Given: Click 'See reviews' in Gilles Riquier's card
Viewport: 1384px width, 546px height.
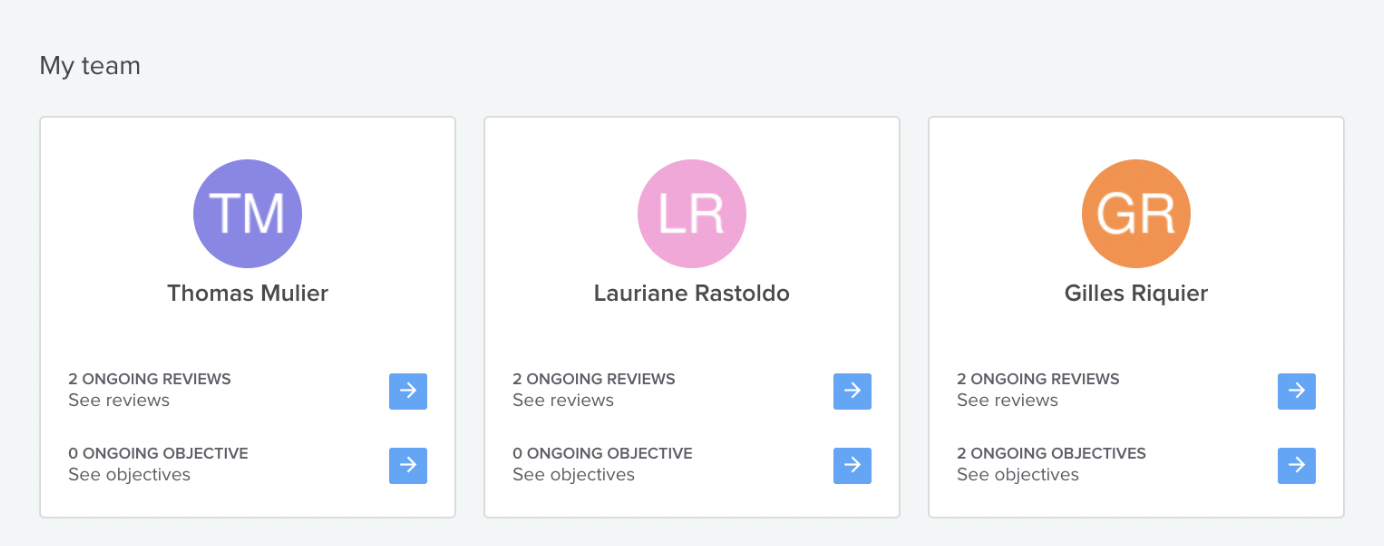Looking at the screenshot, I should pos(1007,400).
